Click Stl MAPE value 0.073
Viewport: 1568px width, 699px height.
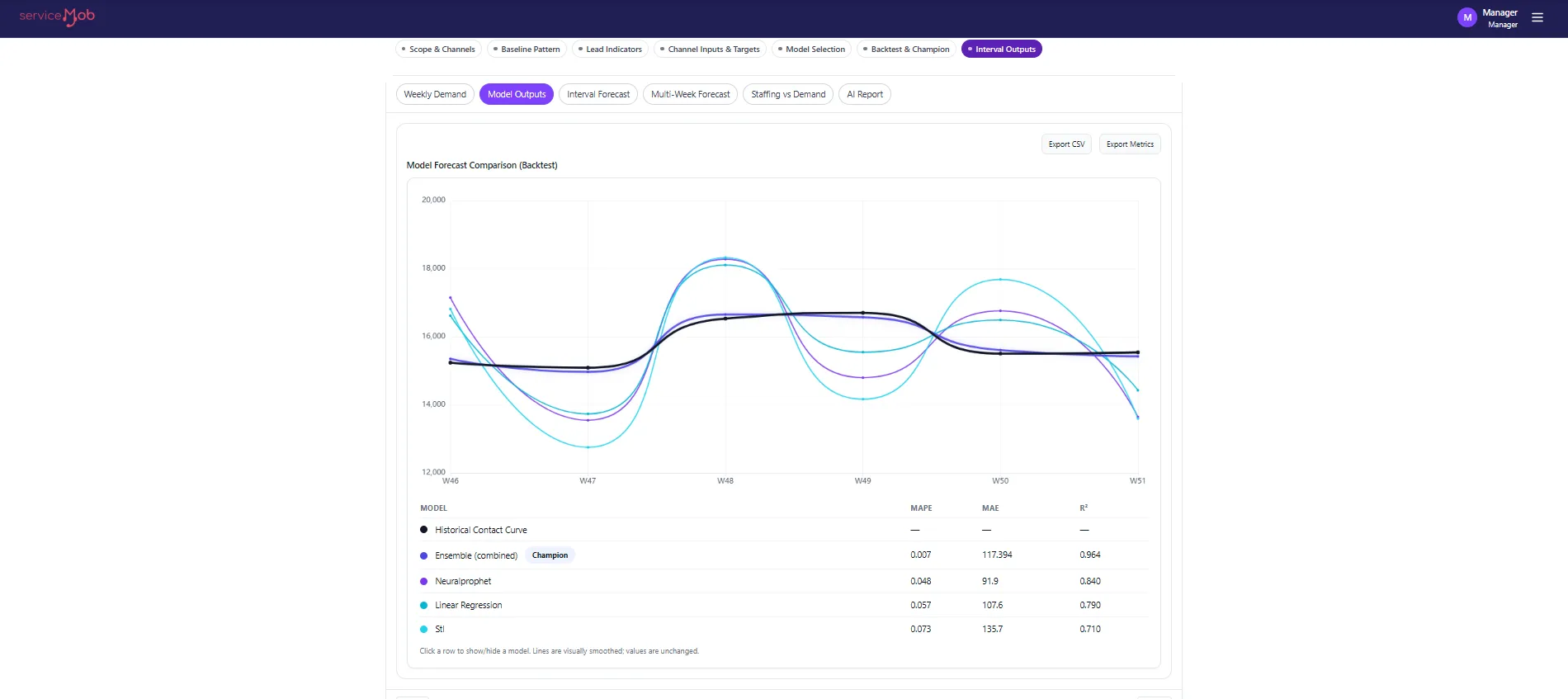point(921,629)
